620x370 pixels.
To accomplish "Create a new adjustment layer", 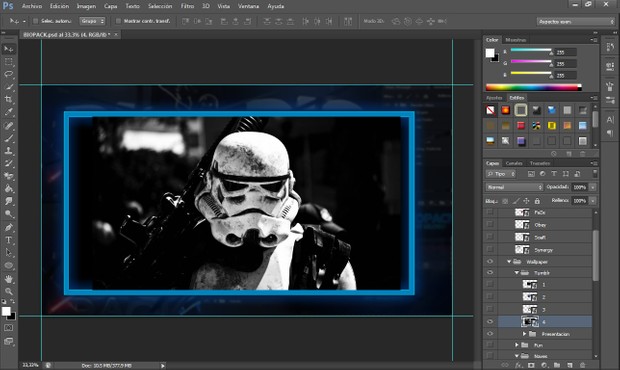I will pyautogui.click(x=544, y=366).
